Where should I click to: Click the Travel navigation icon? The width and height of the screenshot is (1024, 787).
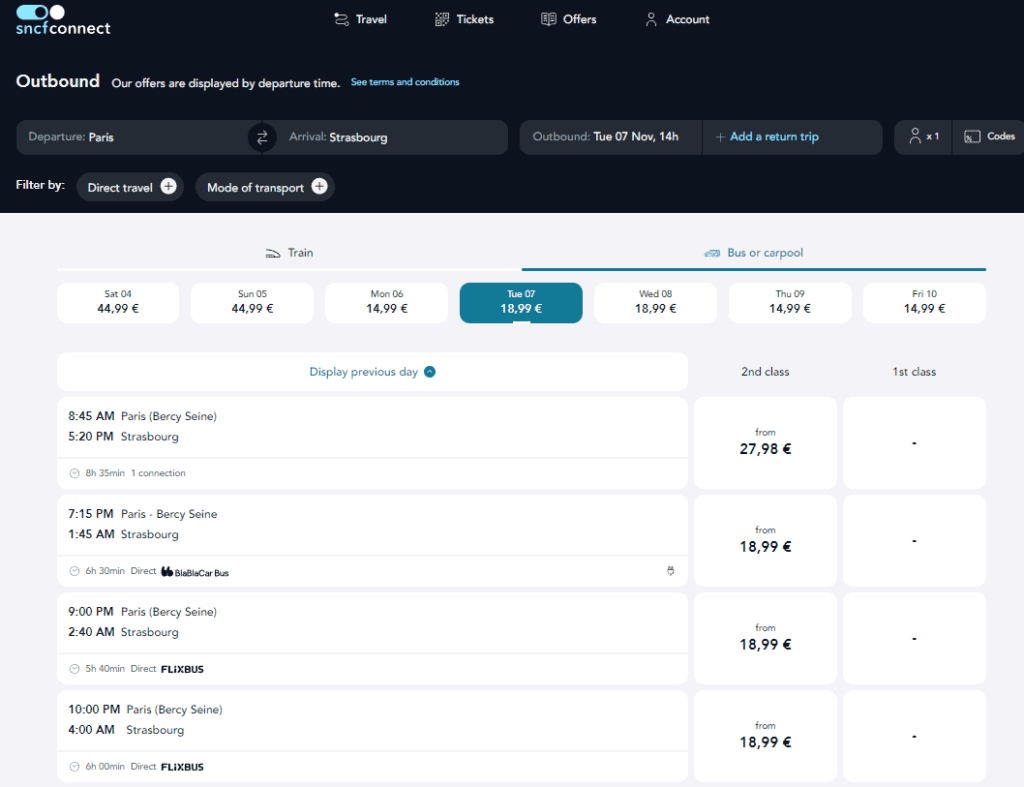pyautogui.click(x=342, y=19)
